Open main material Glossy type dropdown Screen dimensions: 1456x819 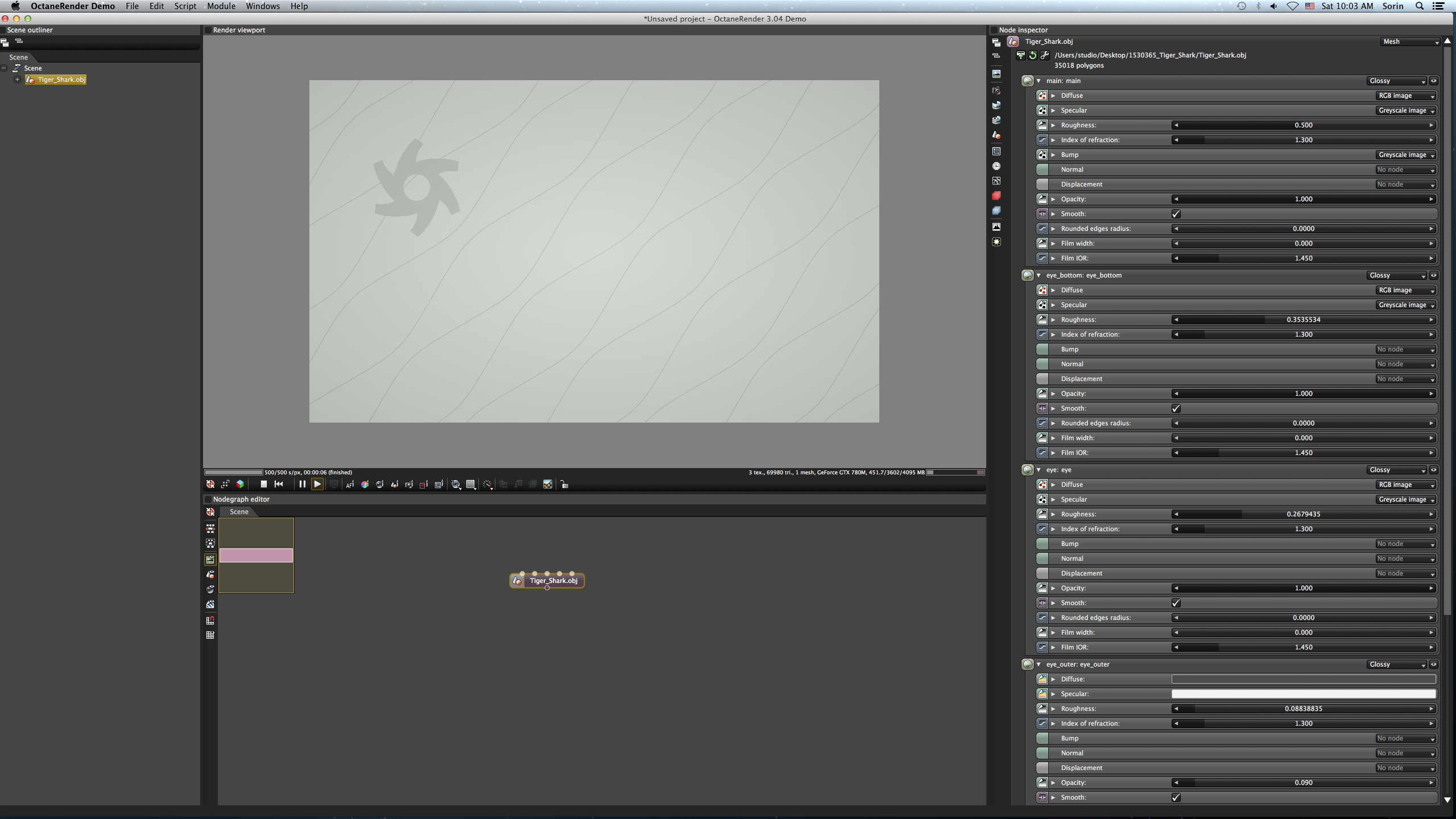pyautogui.click(x=1397, y=81)
